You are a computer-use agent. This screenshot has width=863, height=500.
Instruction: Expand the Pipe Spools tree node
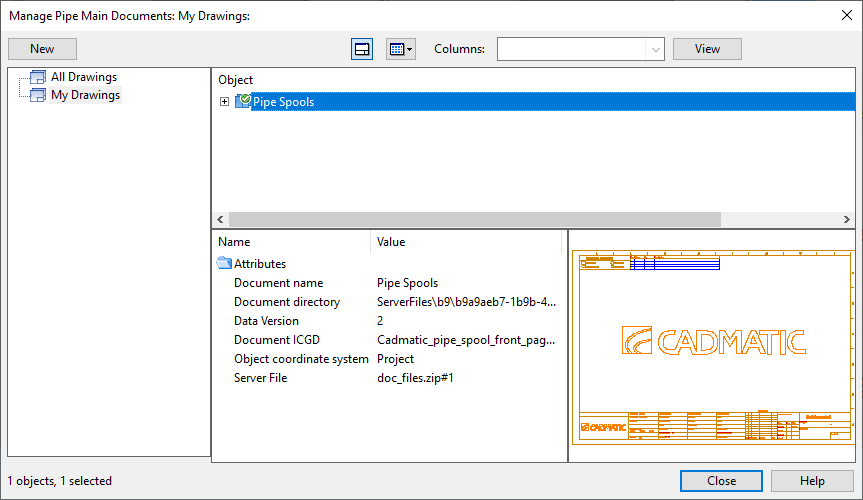coord(224,101)
